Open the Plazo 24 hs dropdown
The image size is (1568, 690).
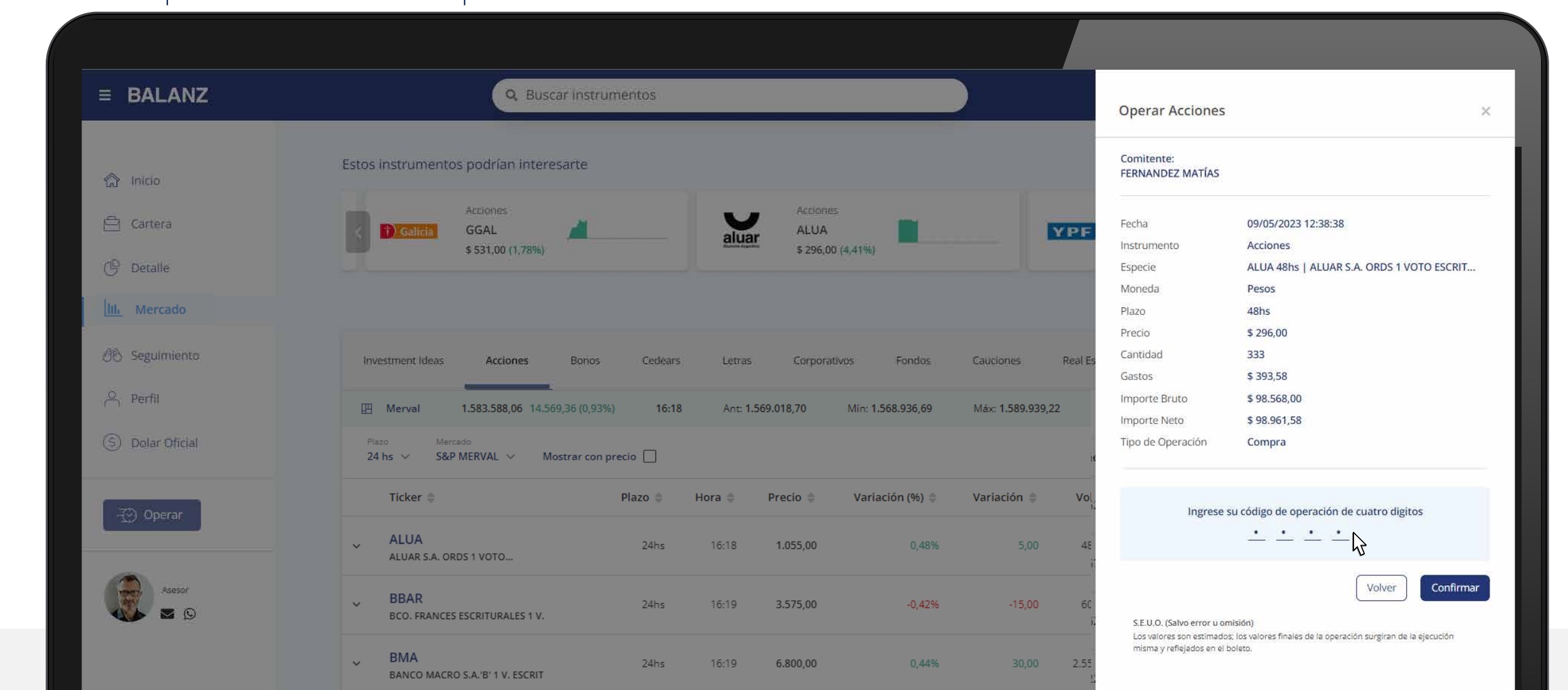tap(388, 457)
